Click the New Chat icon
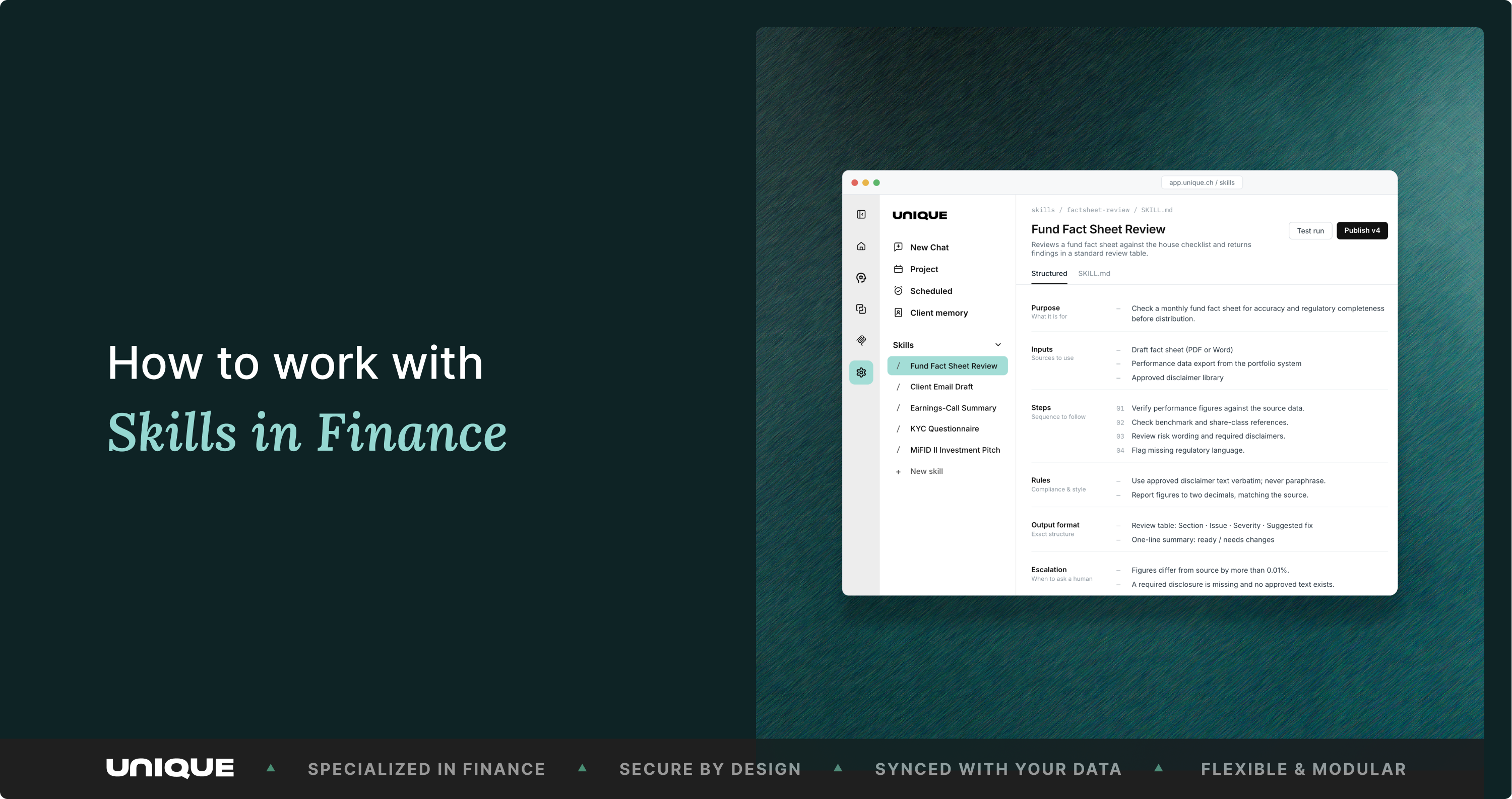Viewport: 1512px width, 799px height. [x=898, y=247]
